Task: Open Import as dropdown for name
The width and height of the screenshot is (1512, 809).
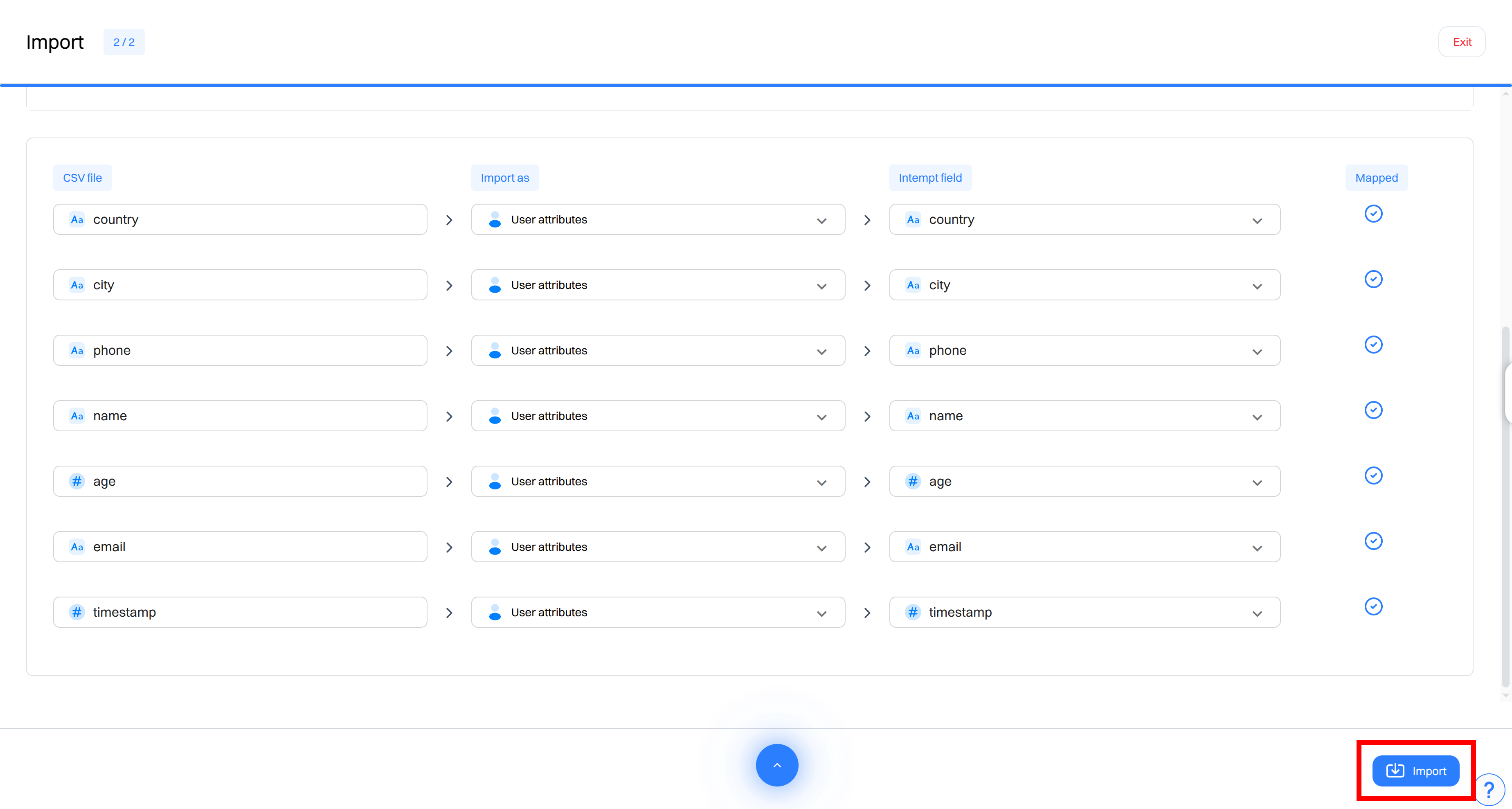Action: [x=658, y=416]
